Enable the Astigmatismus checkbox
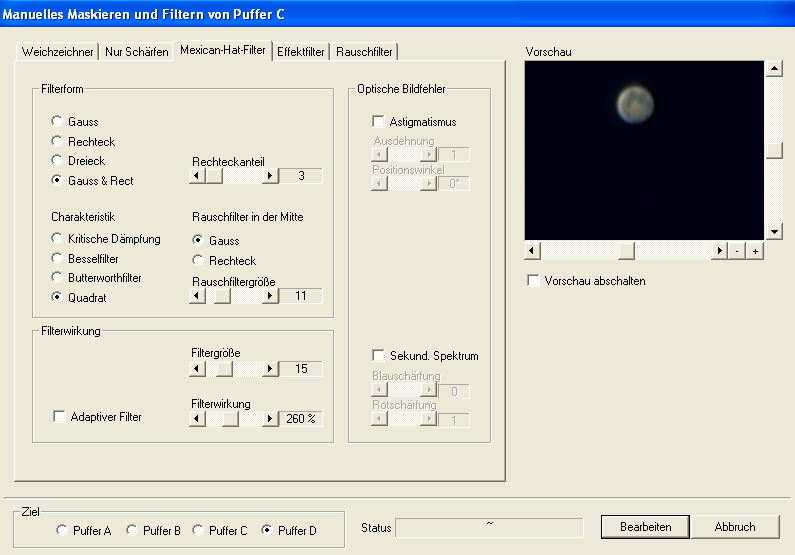This screenshot has width=795, height=555. 378,122
